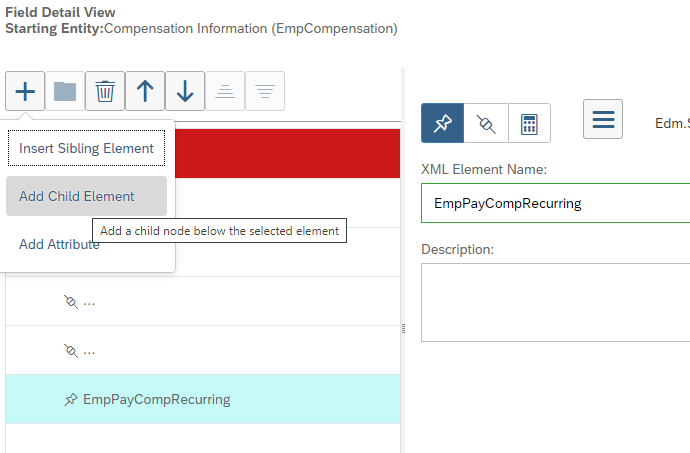Click the splitter handle between panels
The height and width of the screenshot is (453, 690).
(x=403, y=329)
